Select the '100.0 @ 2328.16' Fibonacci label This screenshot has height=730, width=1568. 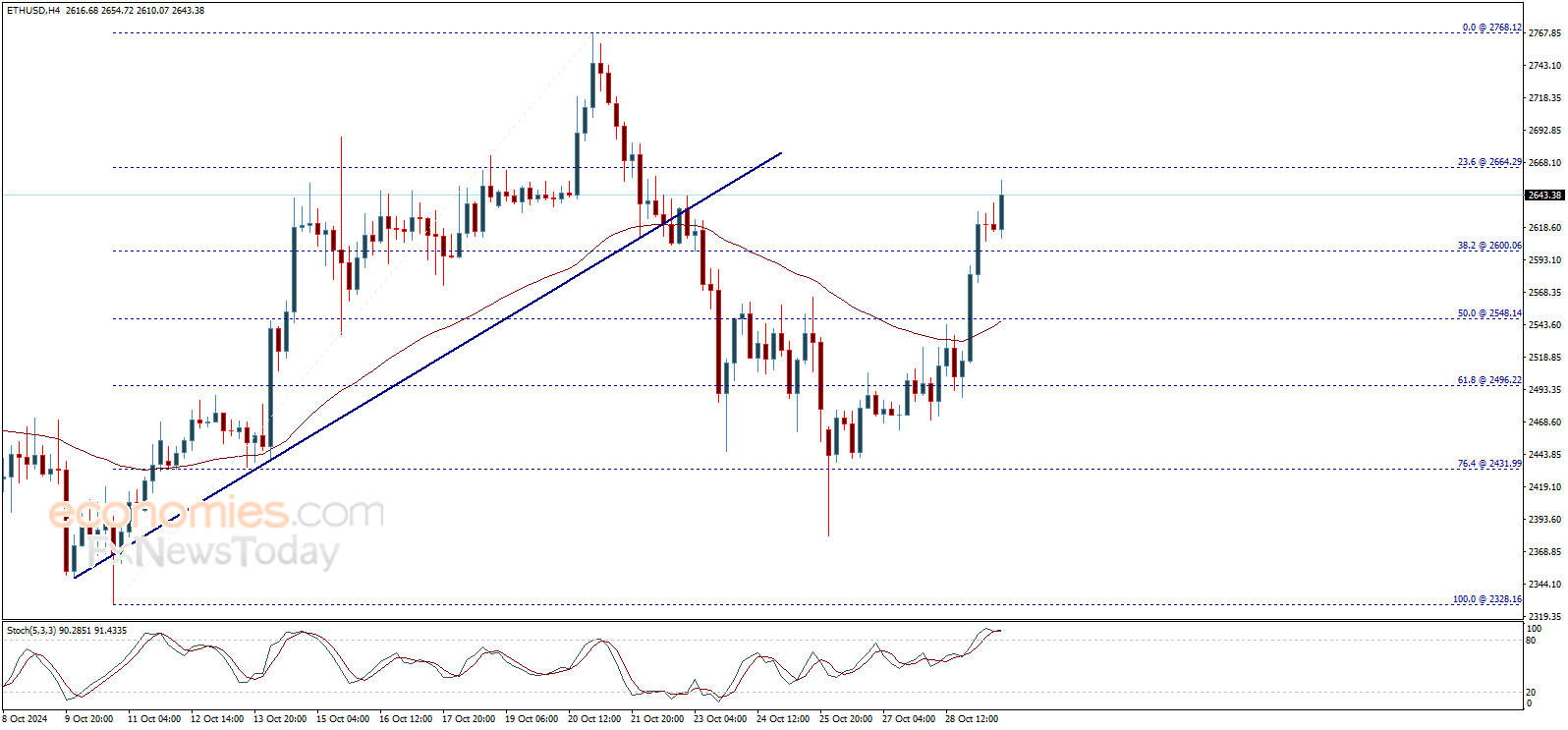1487,599
